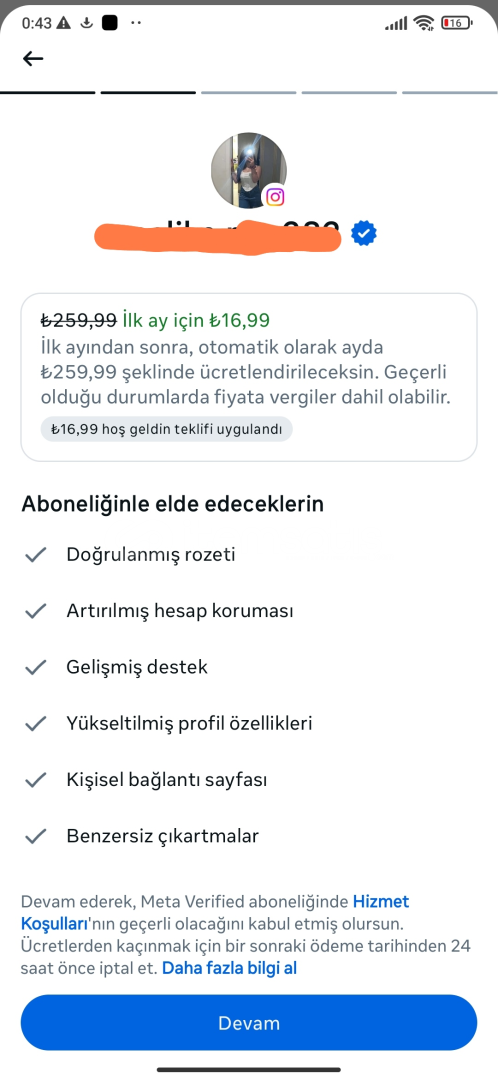
Task: Tap the back arrow icon
Action: coord(33,59)
